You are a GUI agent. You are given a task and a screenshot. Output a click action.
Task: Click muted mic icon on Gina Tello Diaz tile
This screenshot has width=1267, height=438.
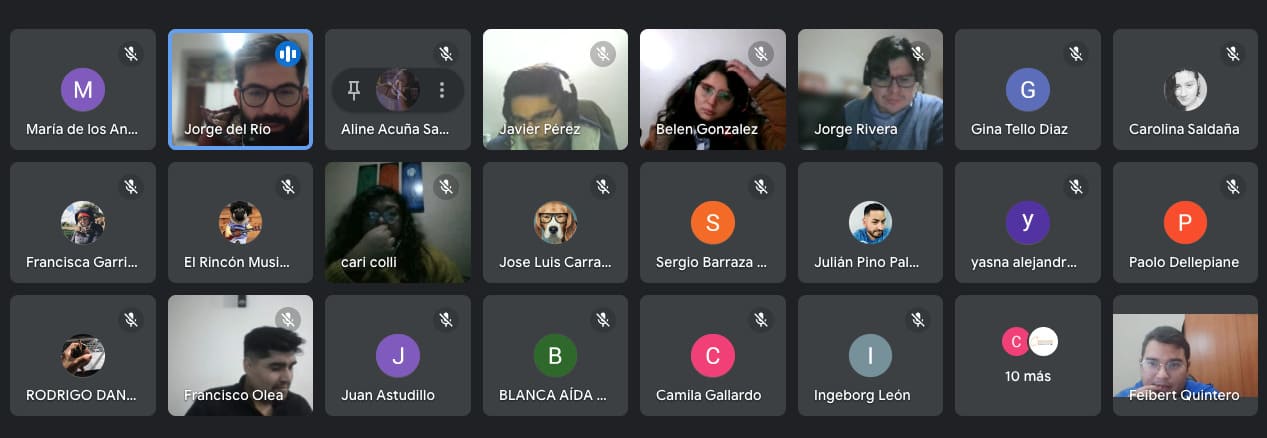tap(1076, 54)
